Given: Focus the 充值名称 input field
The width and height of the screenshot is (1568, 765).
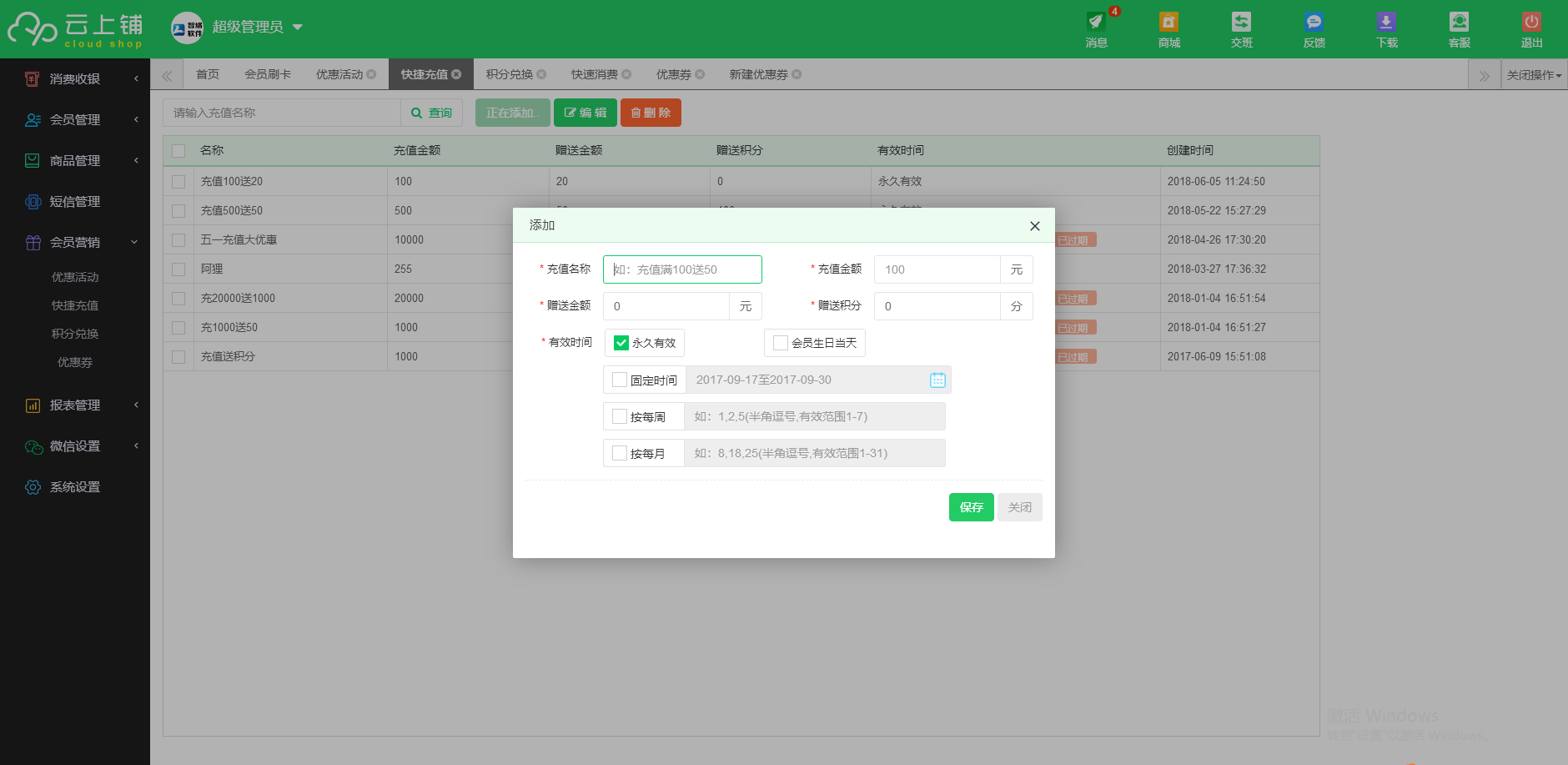Looking at the screenshot, I should 682,269.
